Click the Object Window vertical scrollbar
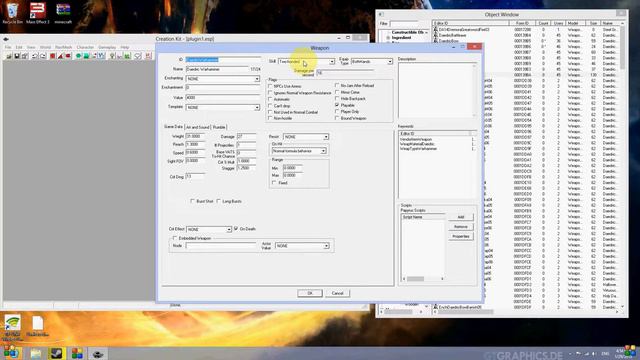This screenshot has width=640, height=360. pyautogui.click(x=622, y=165)
